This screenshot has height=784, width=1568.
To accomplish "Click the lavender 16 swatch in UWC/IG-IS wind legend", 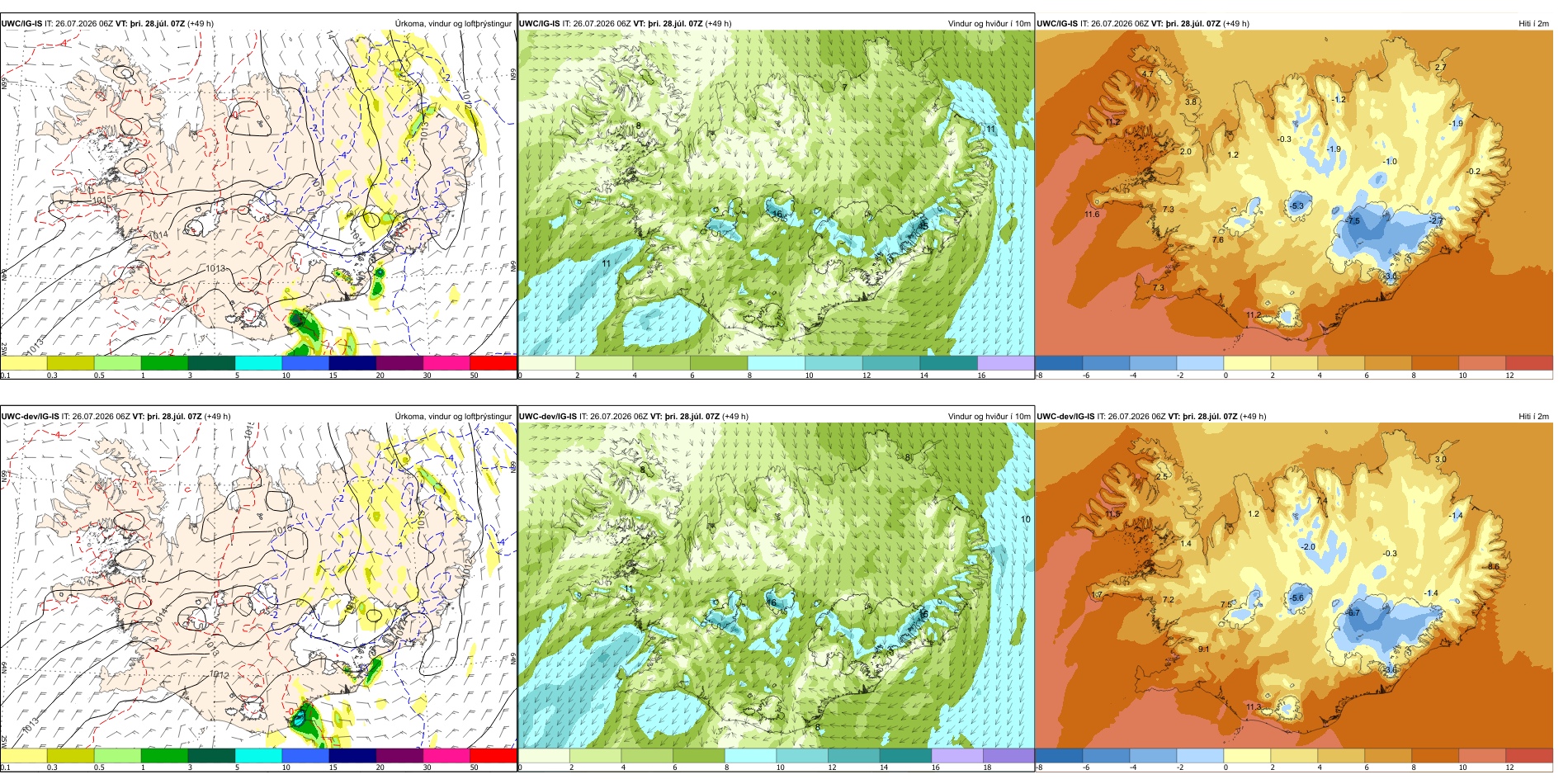I will 1005,362.
